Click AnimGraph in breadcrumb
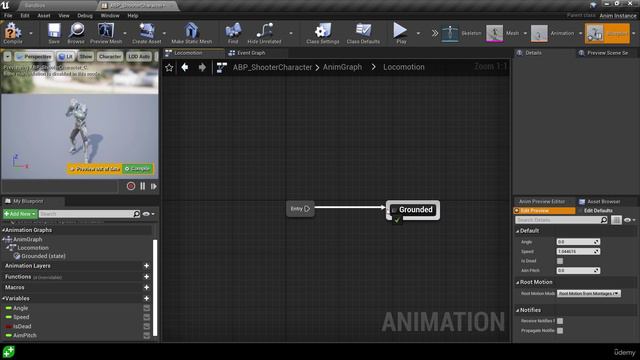 pos(342,67)
